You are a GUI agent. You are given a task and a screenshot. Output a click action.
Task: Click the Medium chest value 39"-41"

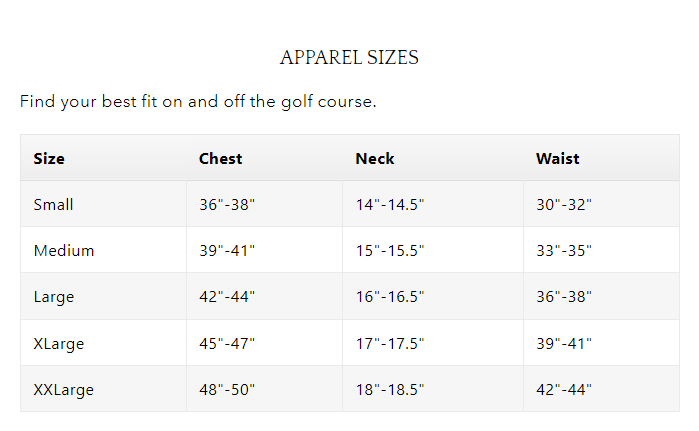(x=227, y=250)
